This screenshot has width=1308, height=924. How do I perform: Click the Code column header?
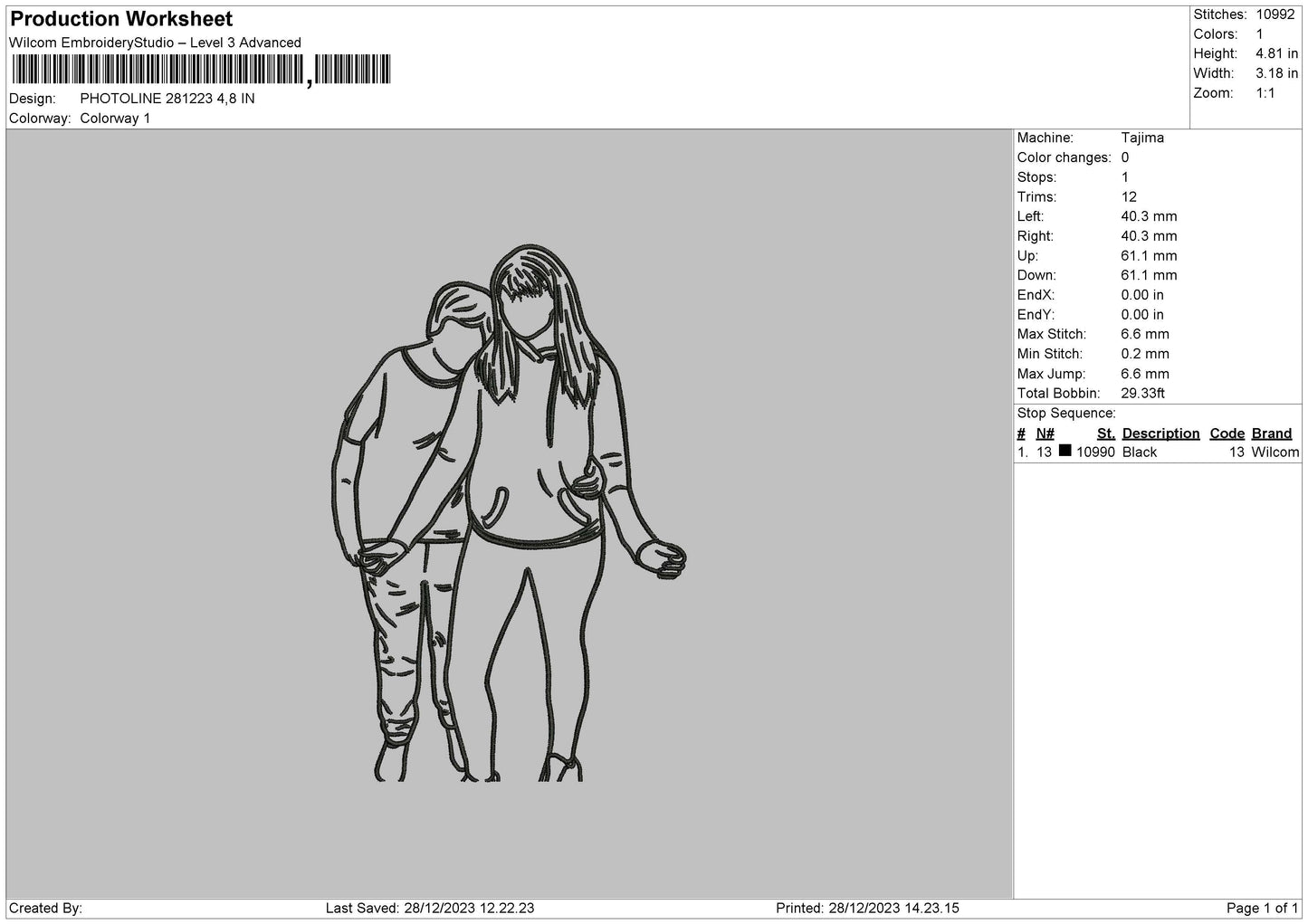click(x=1227, y=433)
